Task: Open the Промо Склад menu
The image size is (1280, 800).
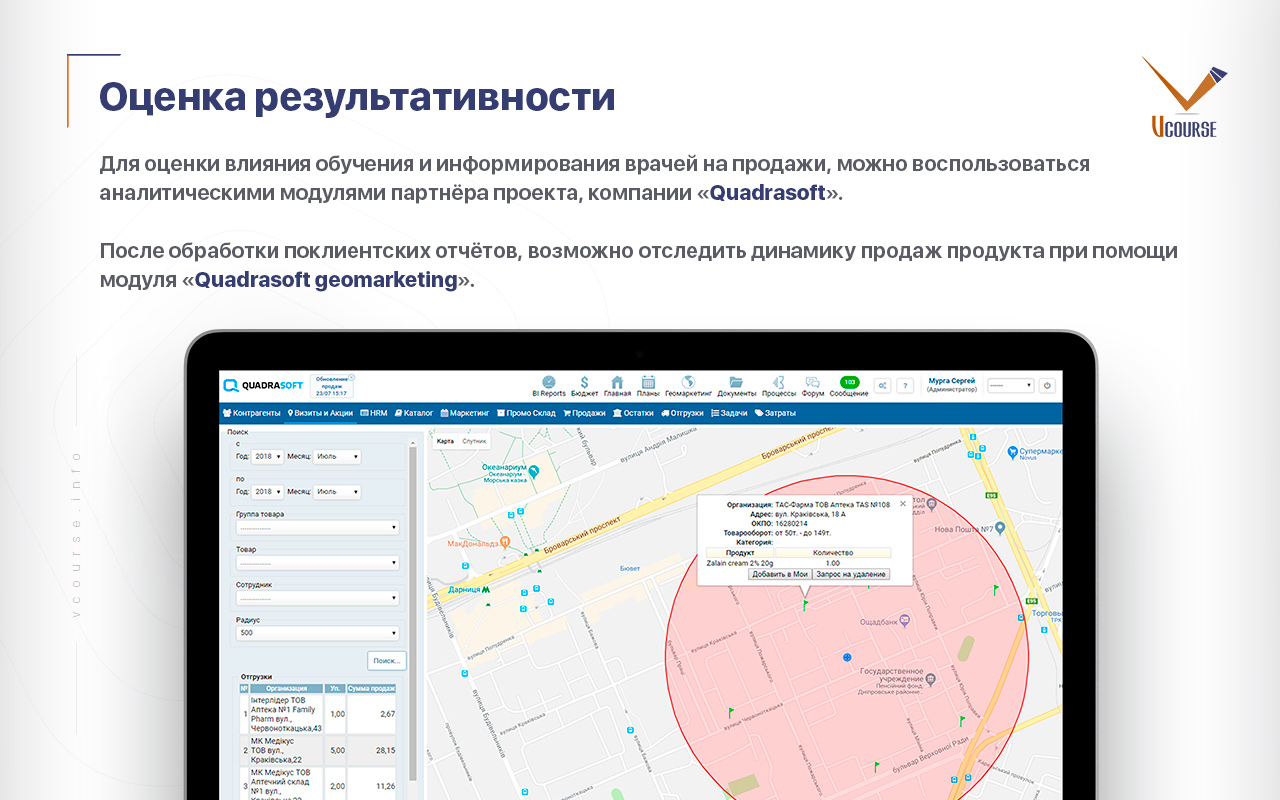Action: point(526,413)
